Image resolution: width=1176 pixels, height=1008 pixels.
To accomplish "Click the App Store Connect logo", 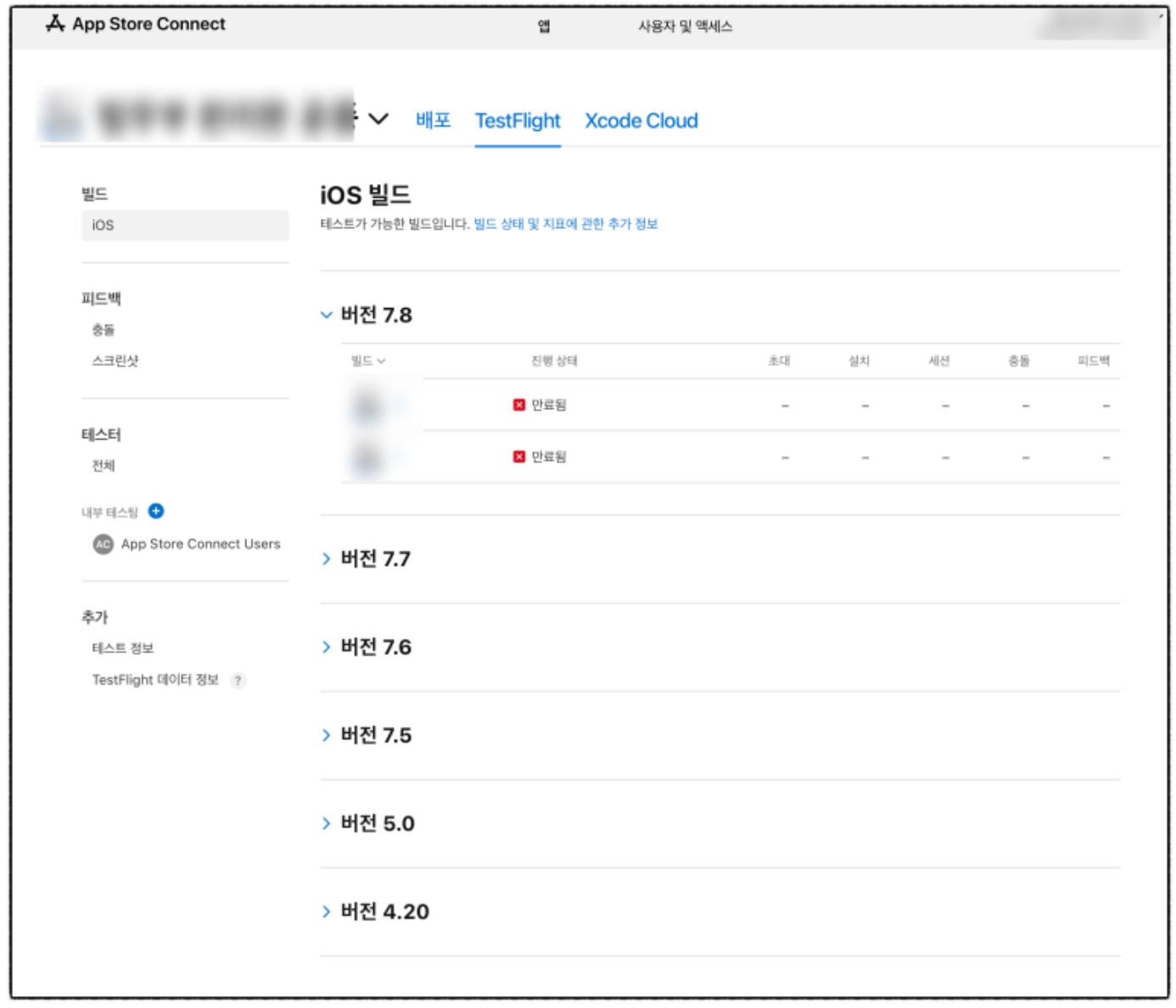I will point(136,24).
